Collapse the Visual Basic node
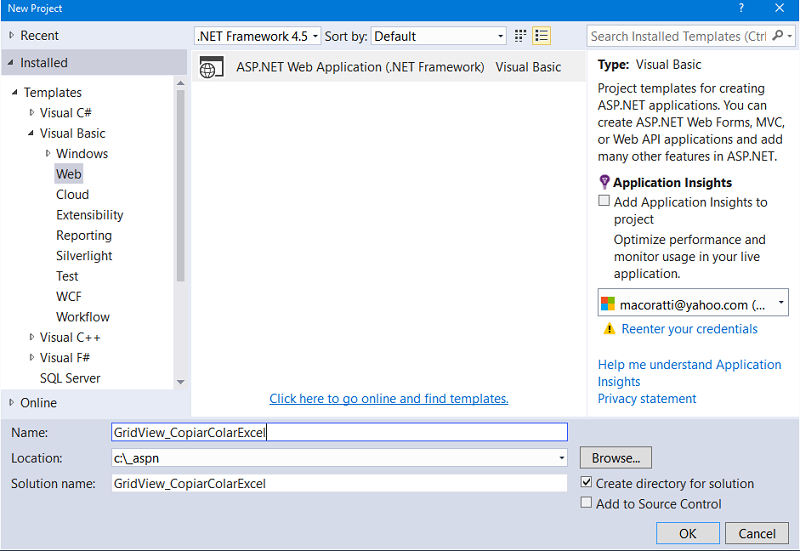Viewport: 800px width, 551px height. [31, 133]
